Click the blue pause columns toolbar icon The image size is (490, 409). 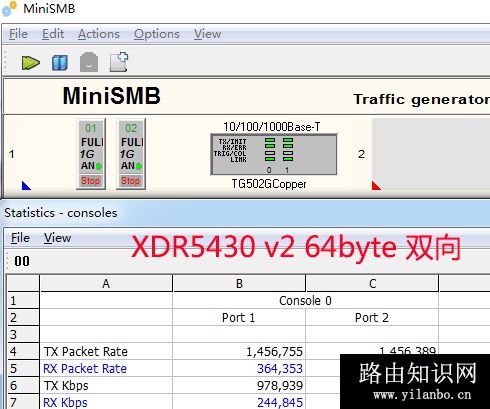[x=60, y=63]
